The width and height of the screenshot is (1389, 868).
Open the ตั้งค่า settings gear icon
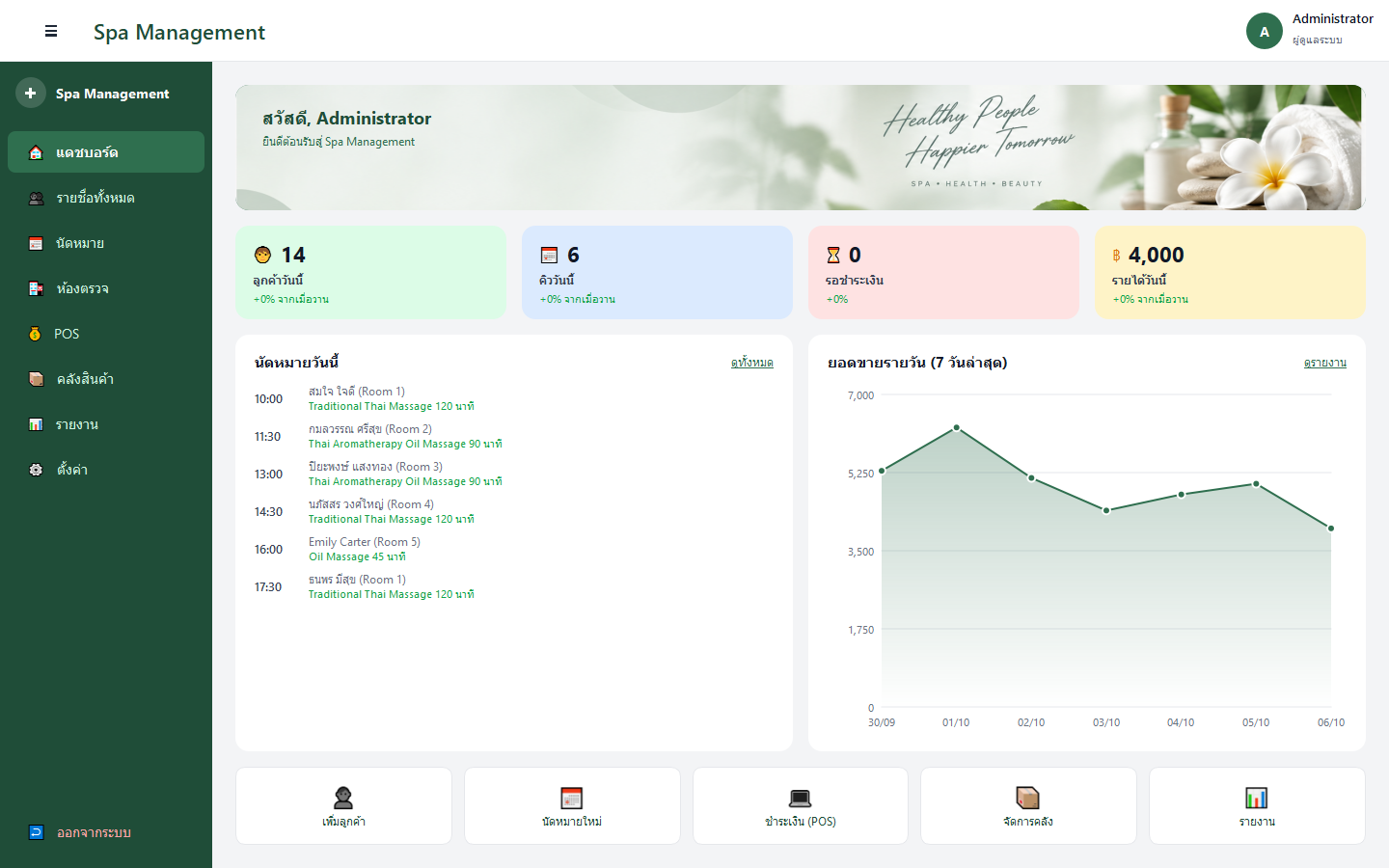point(36,470)
